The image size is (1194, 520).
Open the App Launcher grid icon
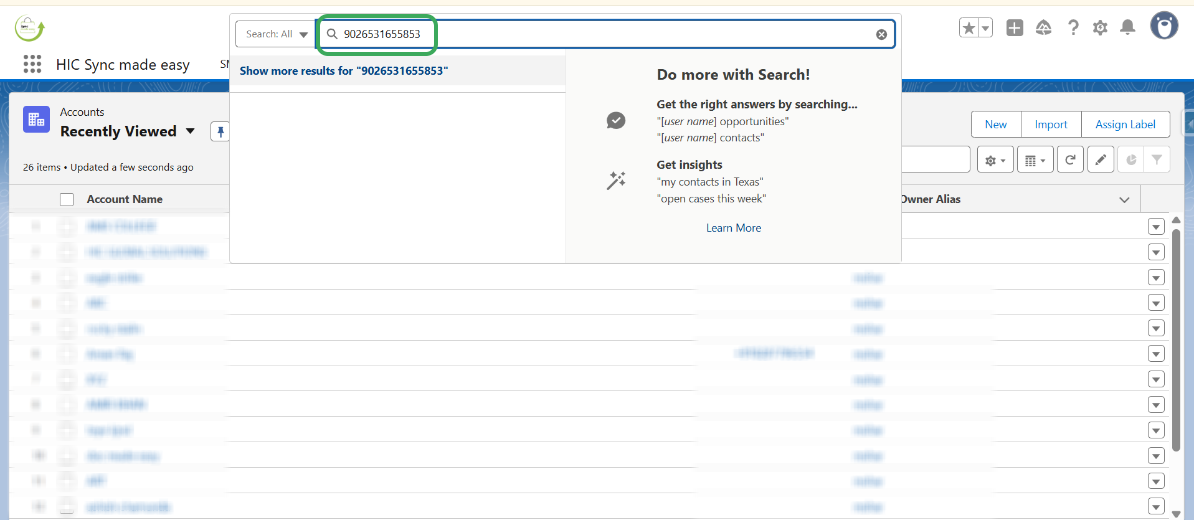[32, 64]
